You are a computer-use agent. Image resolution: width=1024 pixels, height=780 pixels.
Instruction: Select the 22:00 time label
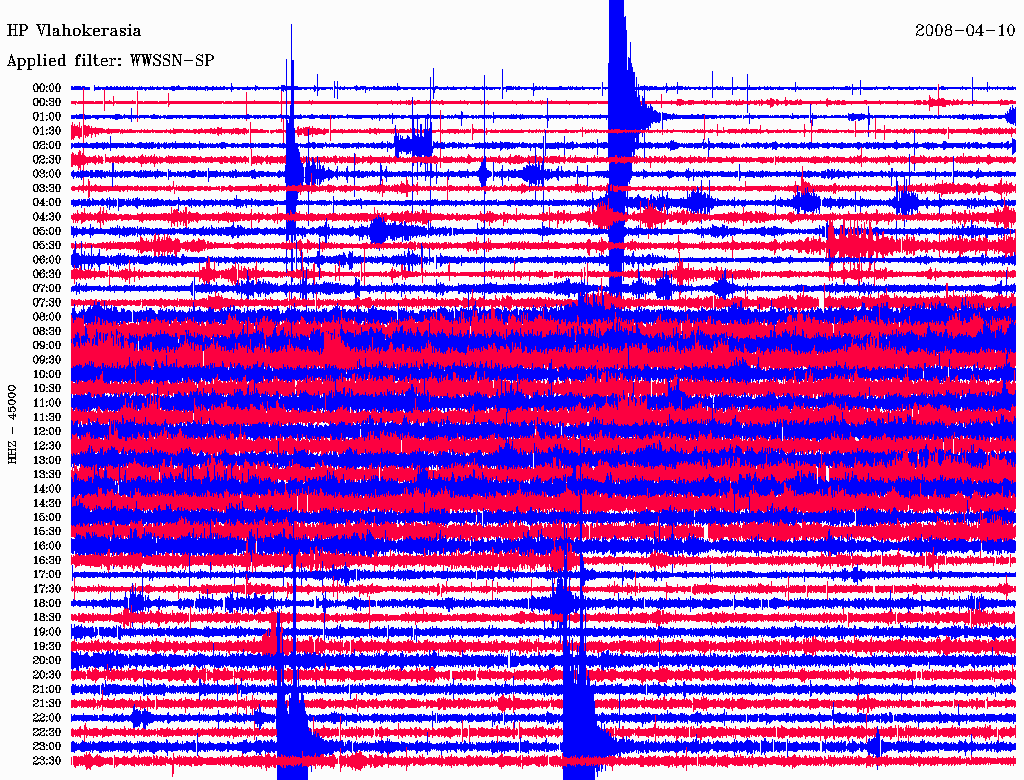pyautogui.click(x=47, y=717)
